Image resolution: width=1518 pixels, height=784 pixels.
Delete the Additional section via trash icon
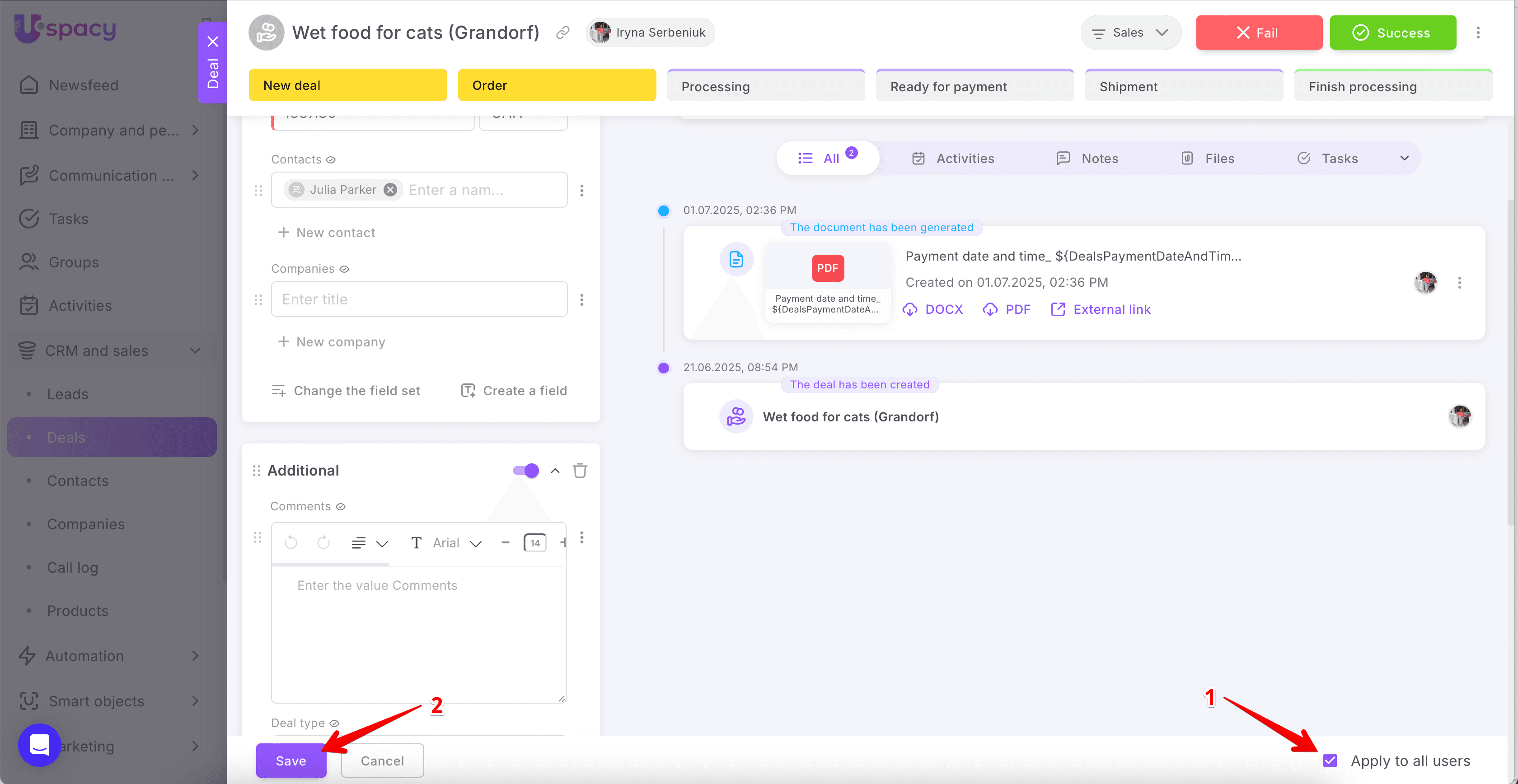point(580,470)
